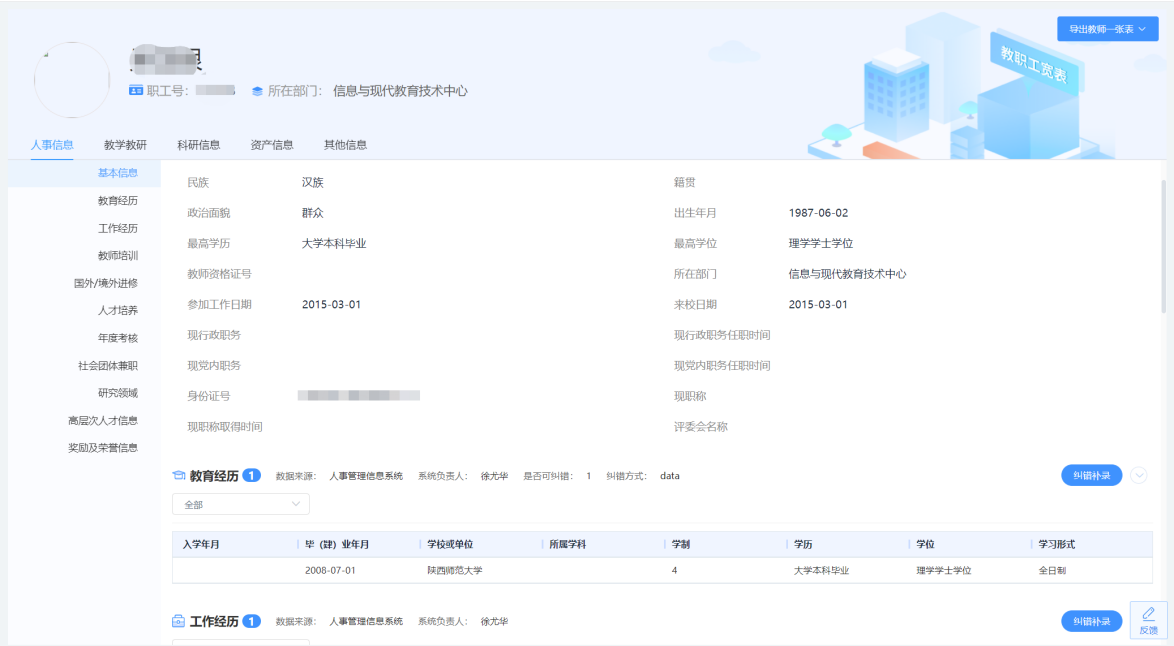Screen dimensions: 1174x646
Task: Click the briefcase icon for 工作经历
Action: click(x=179, y=621)
